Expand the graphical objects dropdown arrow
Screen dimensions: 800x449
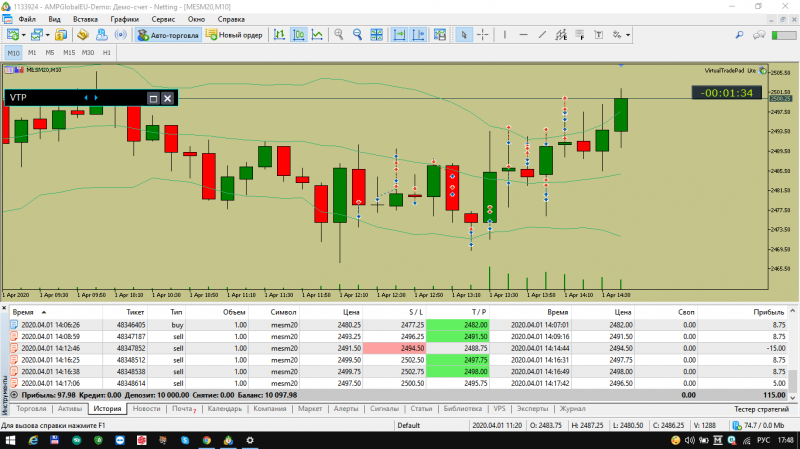pyautogui.click(x=628, y=35)
